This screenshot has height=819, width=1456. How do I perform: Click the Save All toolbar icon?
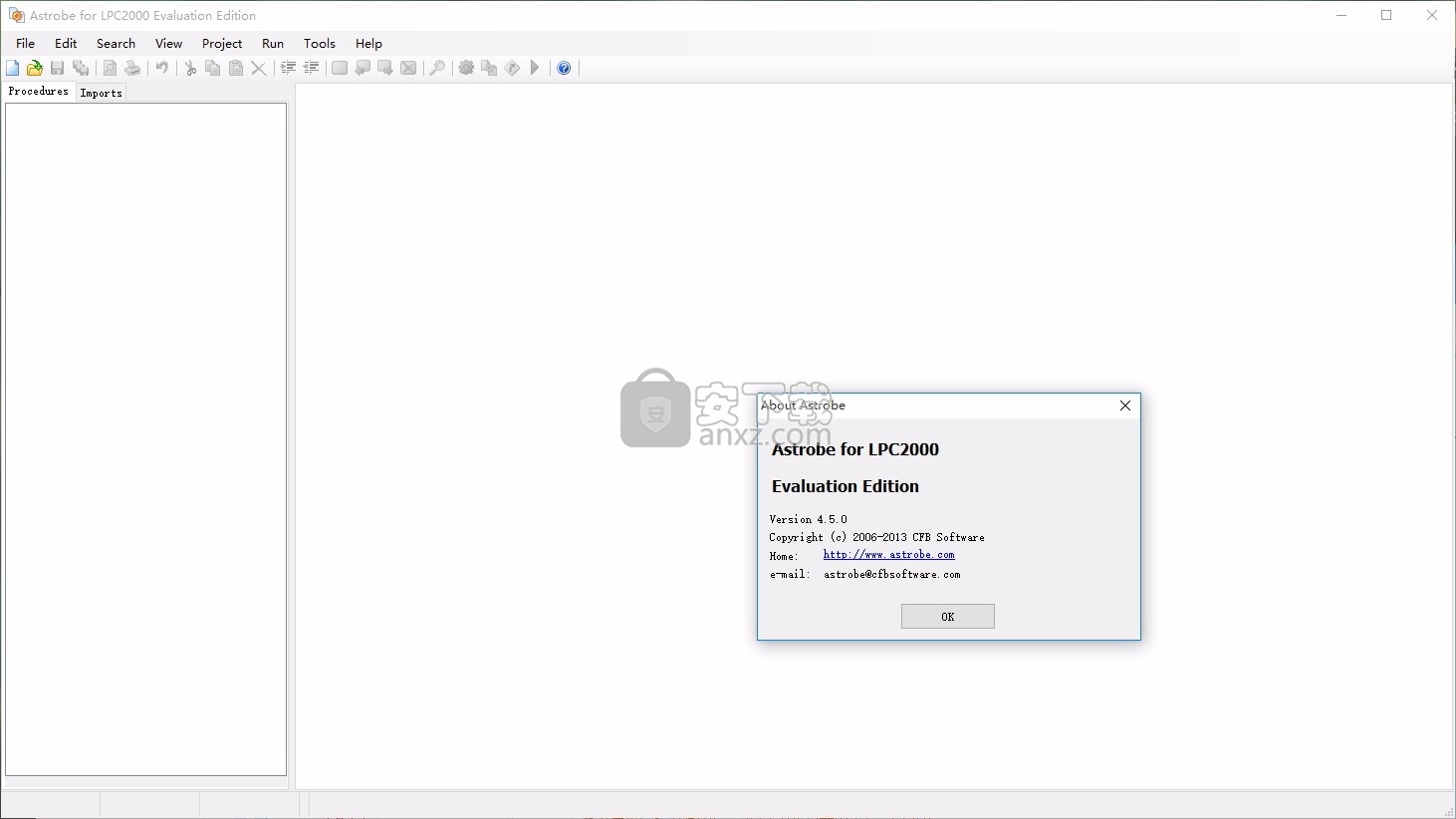pyautogui.click(x=82, y=68)
